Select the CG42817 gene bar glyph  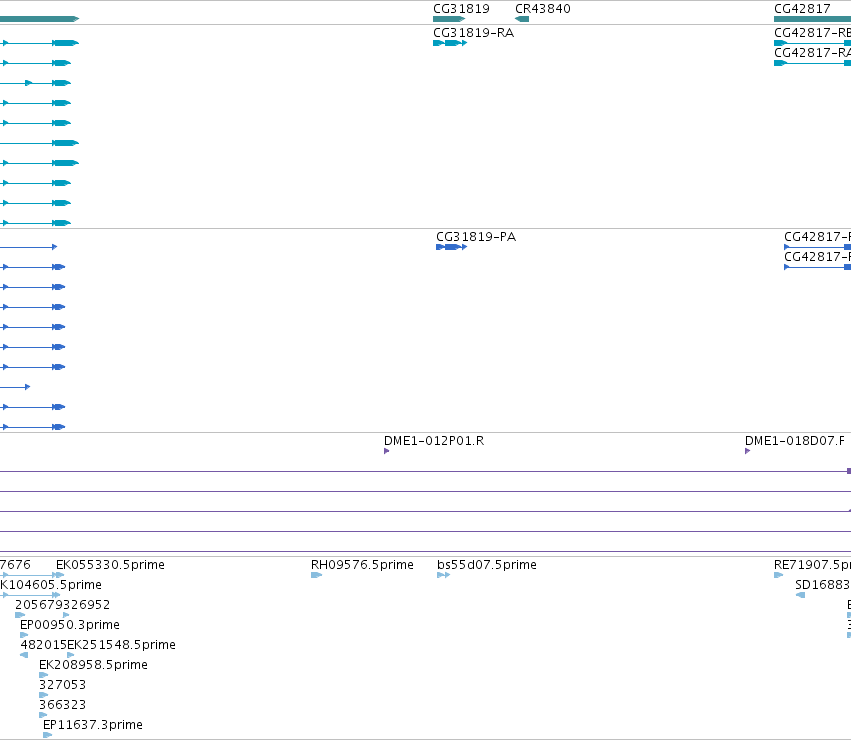click(812, 19)
